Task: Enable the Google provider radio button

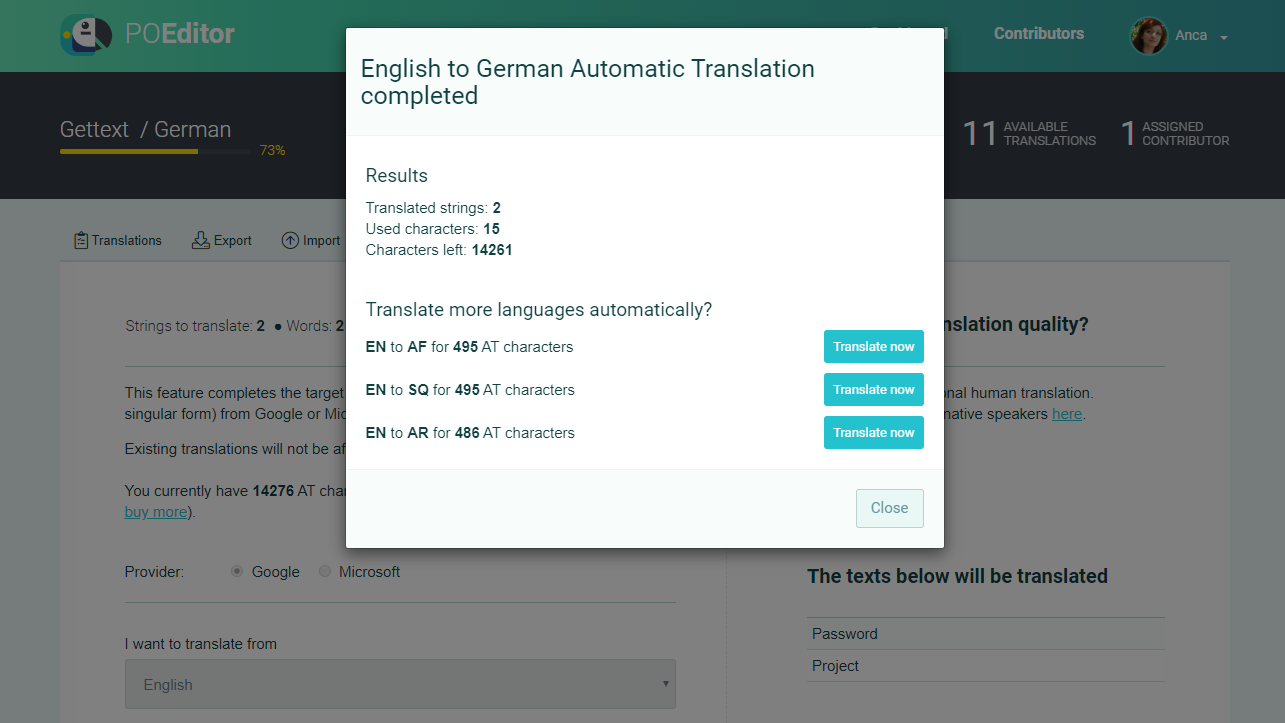Action: (236, 570)
